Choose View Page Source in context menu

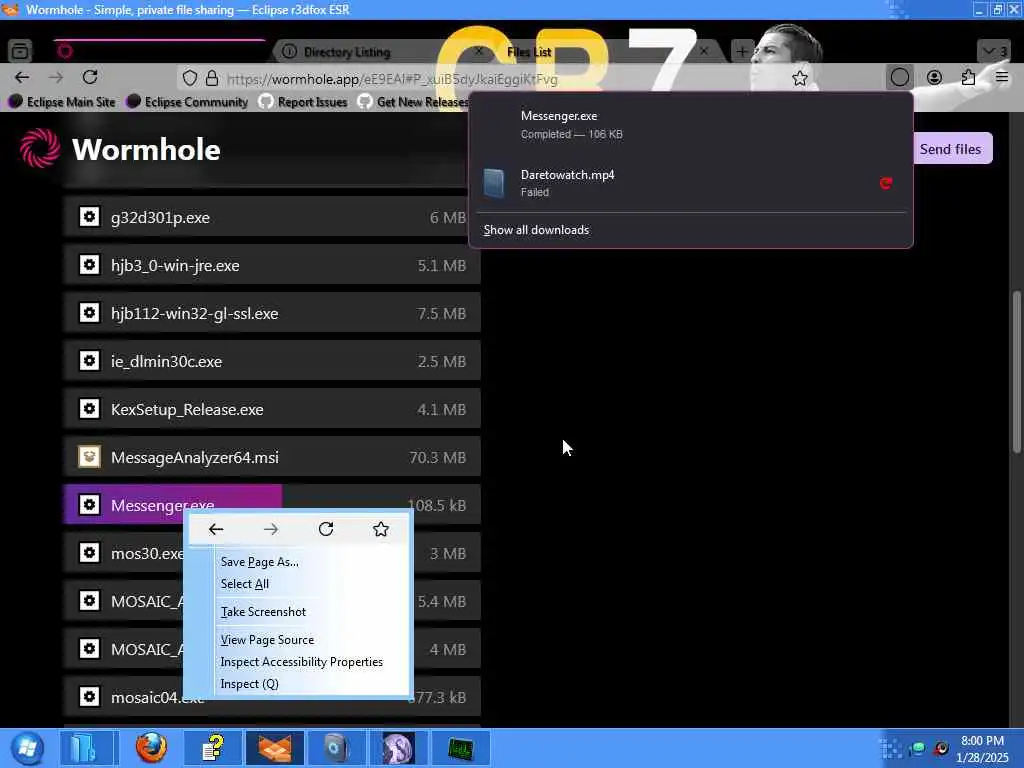point(267,640)
